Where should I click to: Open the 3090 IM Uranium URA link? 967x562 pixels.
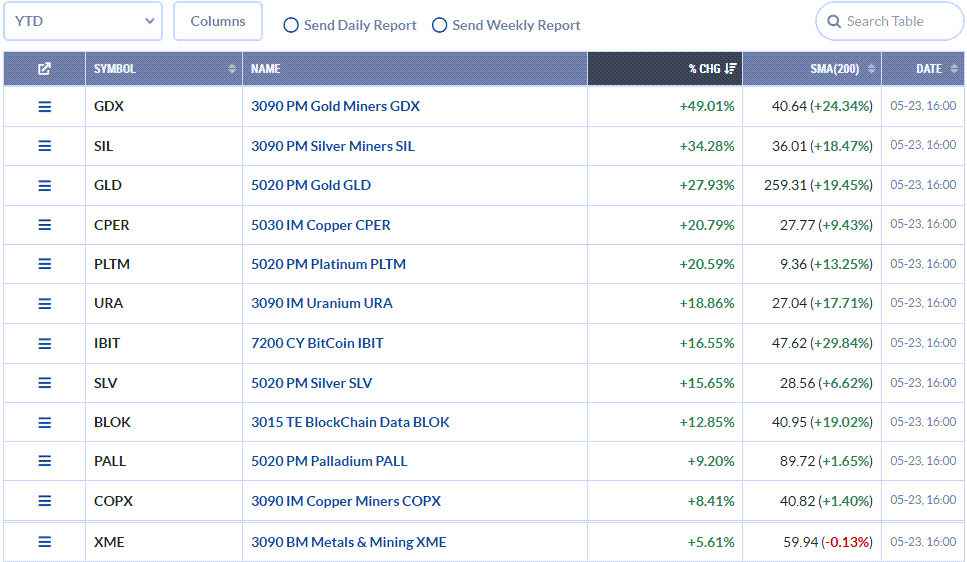pos(322,304)
